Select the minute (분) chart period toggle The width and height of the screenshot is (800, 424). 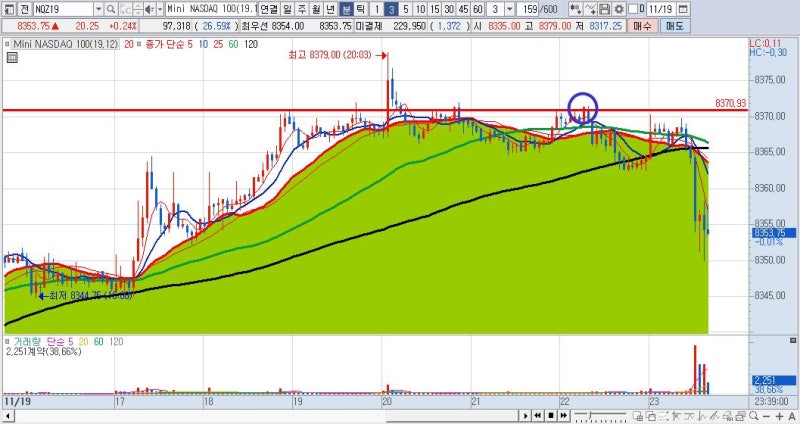(x=346, y=9)
